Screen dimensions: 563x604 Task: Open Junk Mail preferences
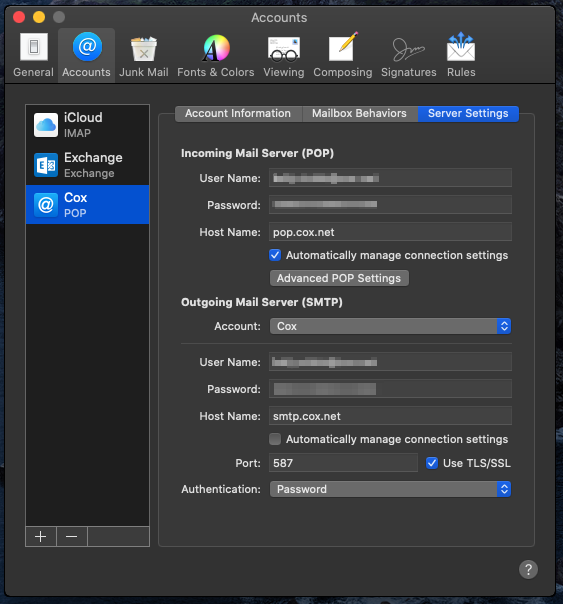click(144, 55)
